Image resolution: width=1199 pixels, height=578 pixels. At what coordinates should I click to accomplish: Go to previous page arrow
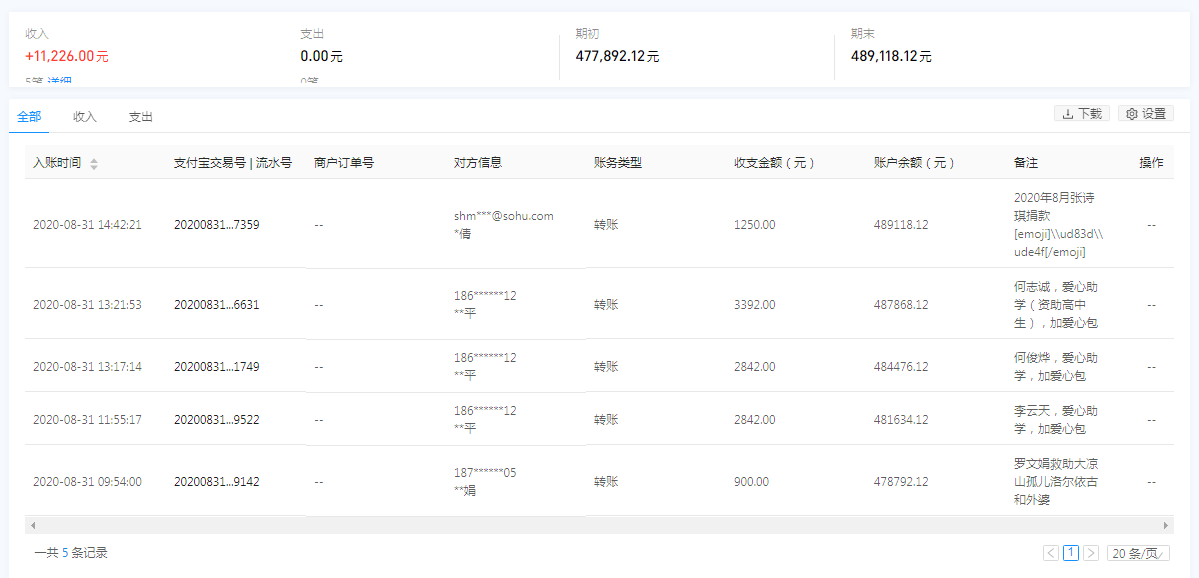pos(1051,553)
